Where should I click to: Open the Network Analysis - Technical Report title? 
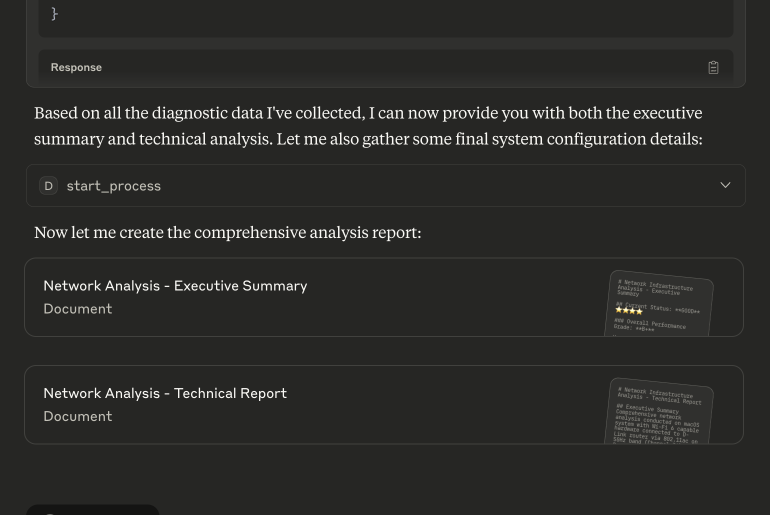165,393
